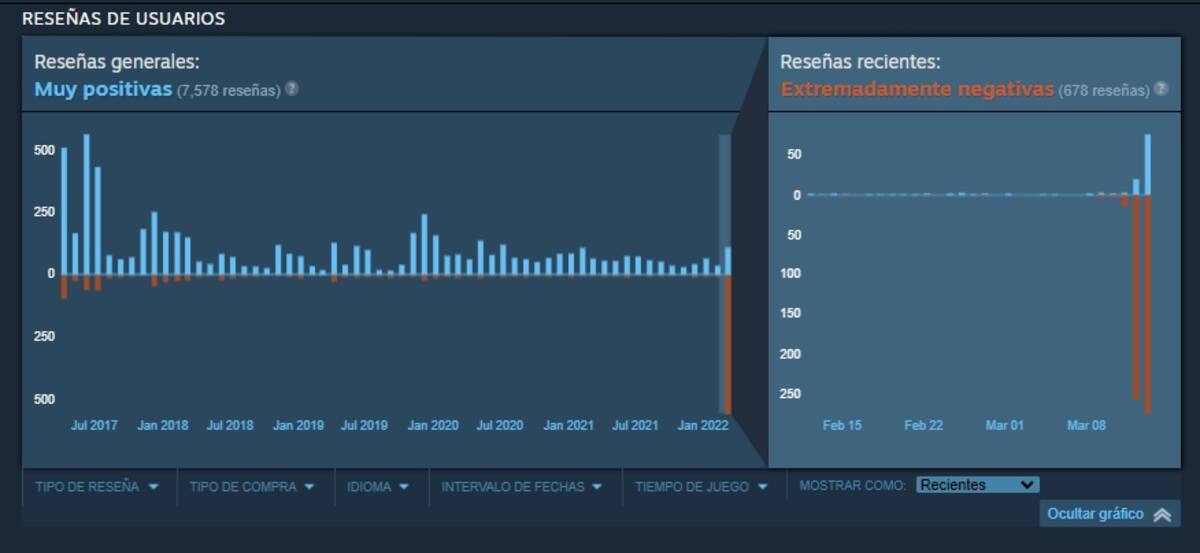Screen dimensions: 1200x553
Task: Click Mostrar como label
Action: [x=853, y=485]
